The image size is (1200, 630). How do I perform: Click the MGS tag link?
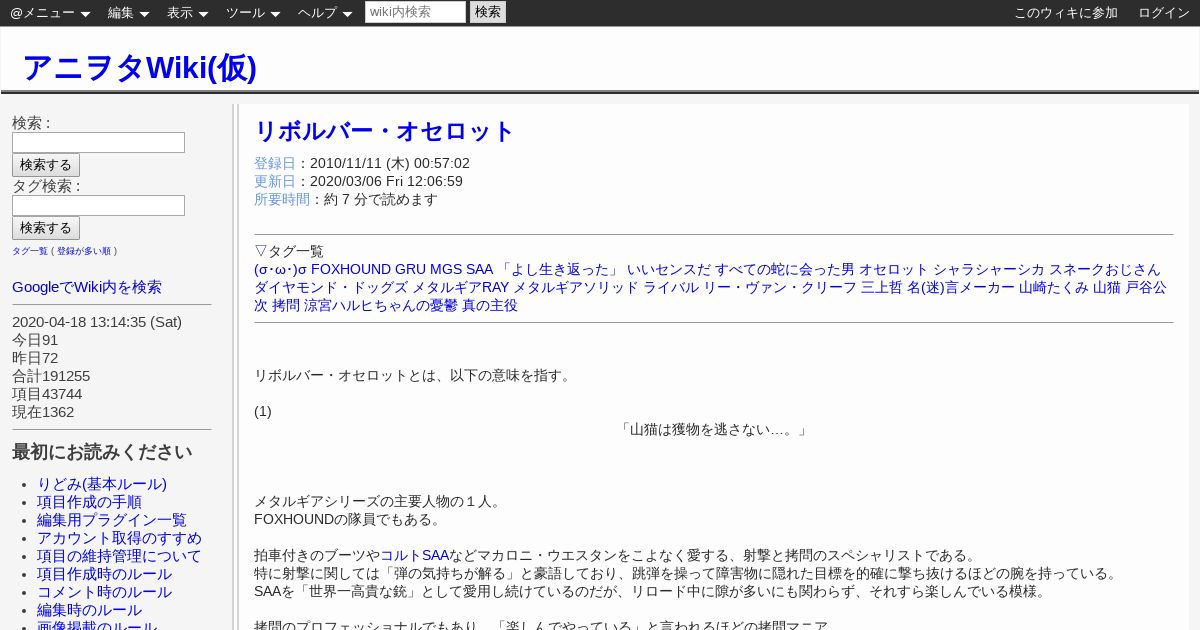[446, 270]
